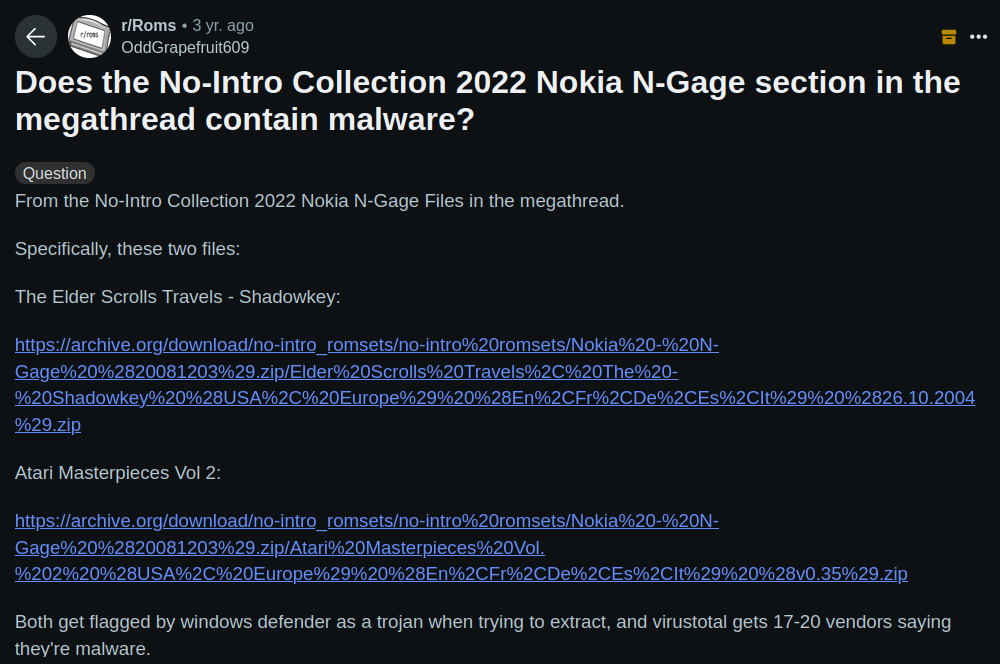Open the r/Roms community avatar

point(89,37)
